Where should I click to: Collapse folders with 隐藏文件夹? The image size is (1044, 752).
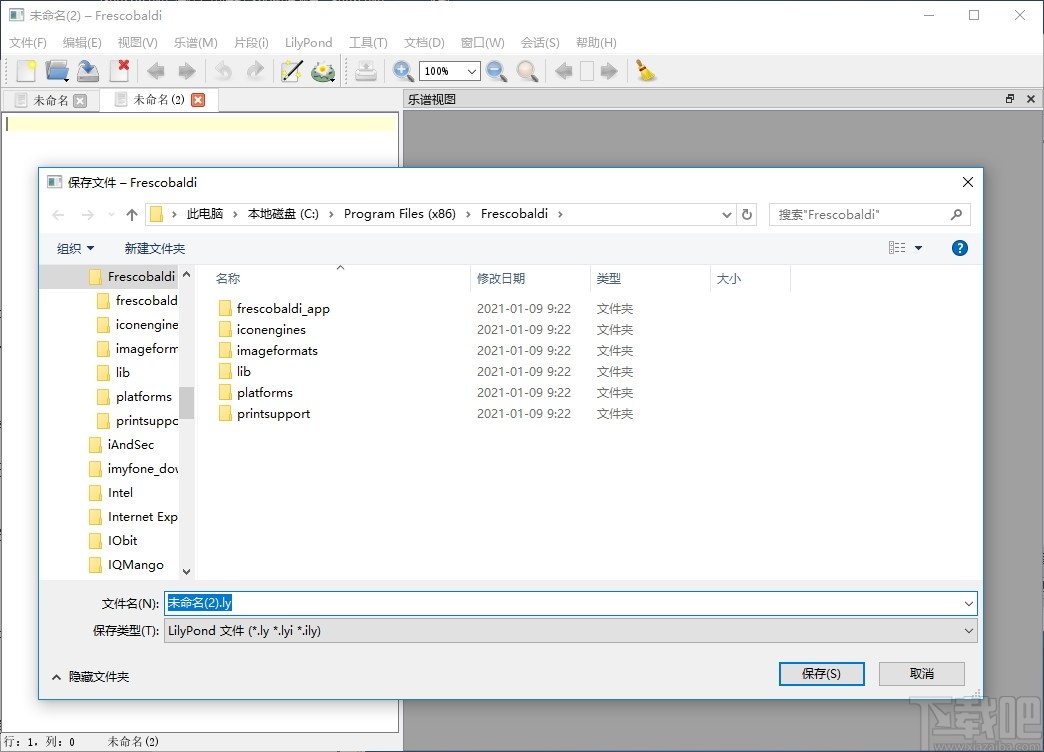(x=91, y=677)
